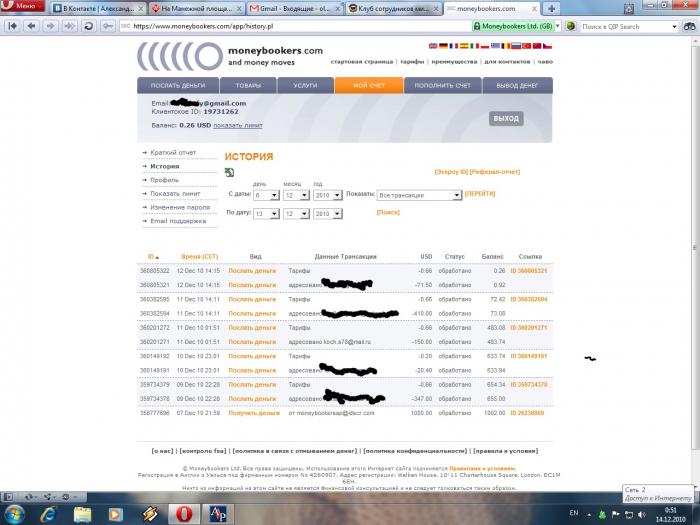The width and height of the screenshot is (700, 525).
Task: Select the German flag language
Action: pos(443,46)
